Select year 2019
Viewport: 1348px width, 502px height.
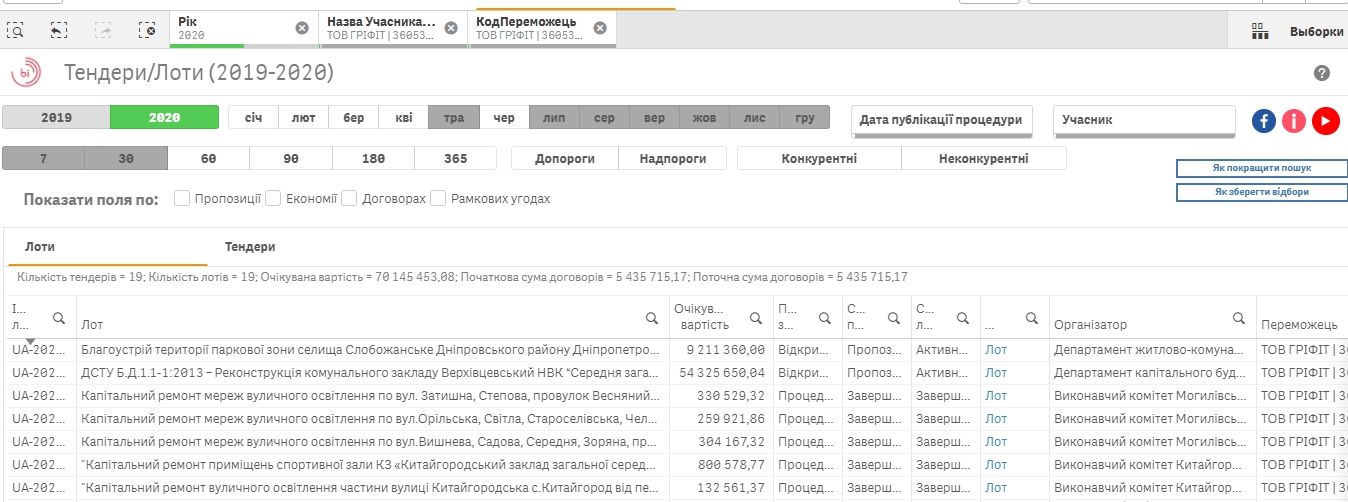56,118
